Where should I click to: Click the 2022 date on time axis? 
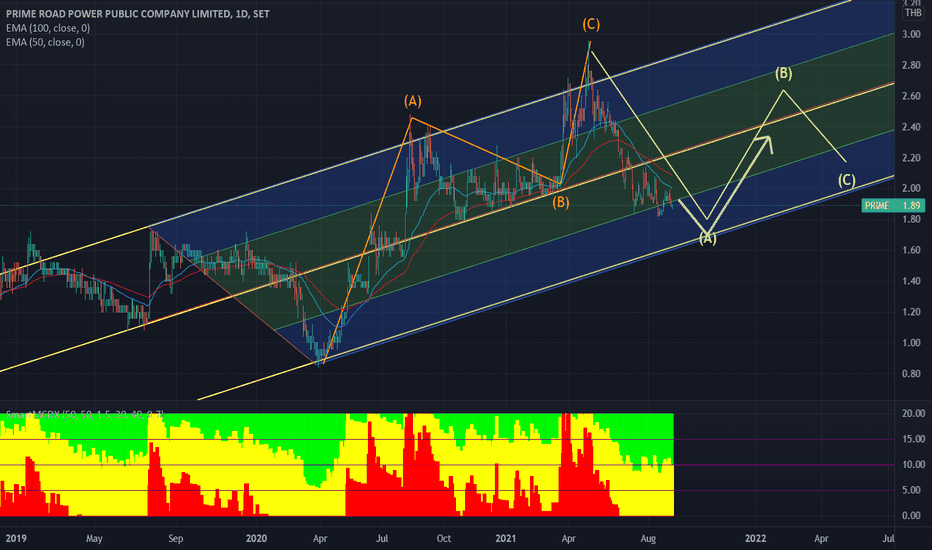[755, 539]
